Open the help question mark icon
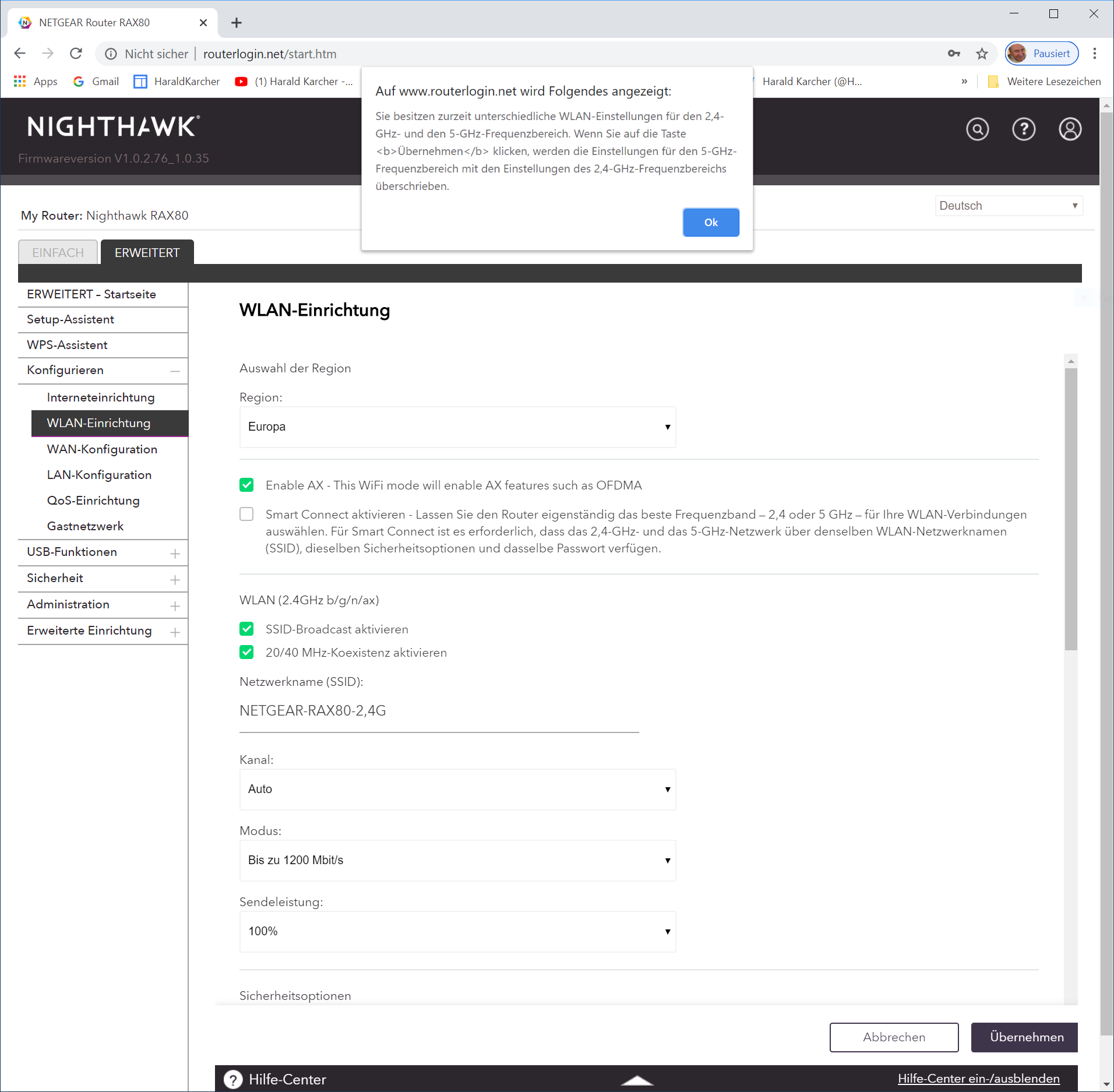This screenshot has height=1092, width=1114. point(1023,129)
